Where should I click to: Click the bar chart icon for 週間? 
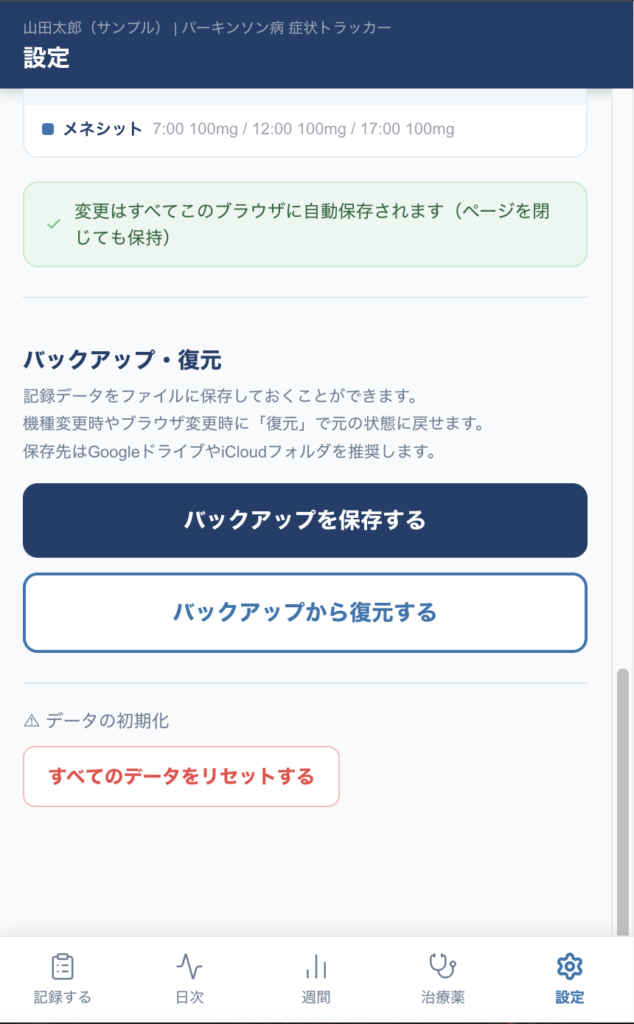pyautogui.click(x=316, y=966)
